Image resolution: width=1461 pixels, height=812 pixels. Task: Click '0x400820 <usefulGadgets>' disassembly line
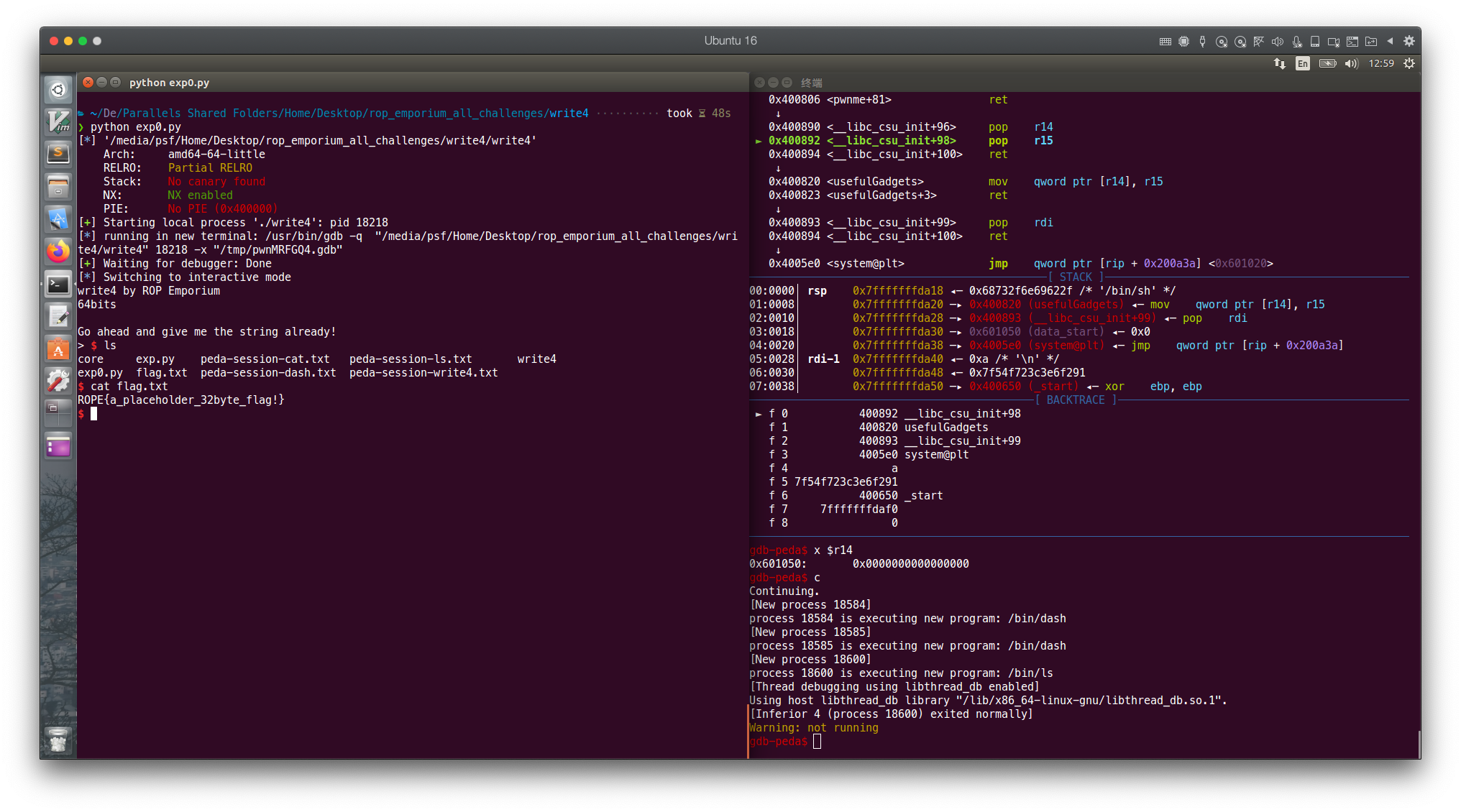pos(965,181)
